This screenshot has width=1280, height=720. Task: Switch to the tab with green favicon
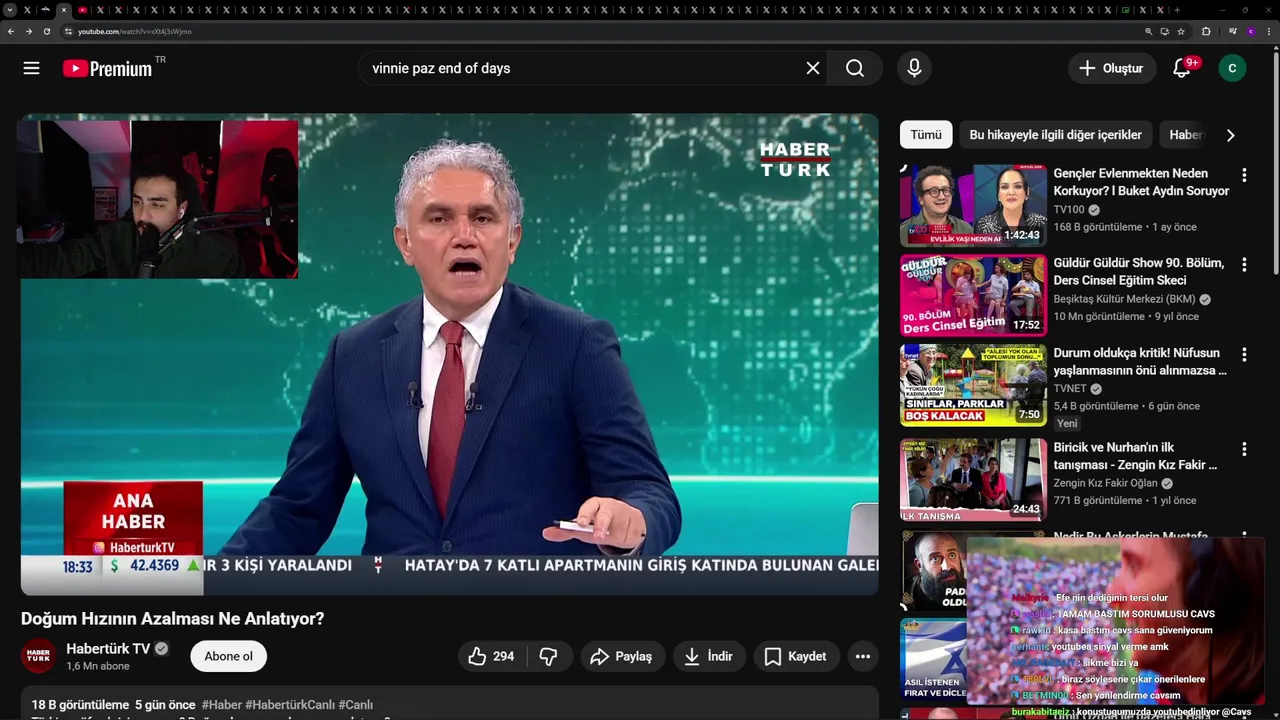coord(1126,10)
